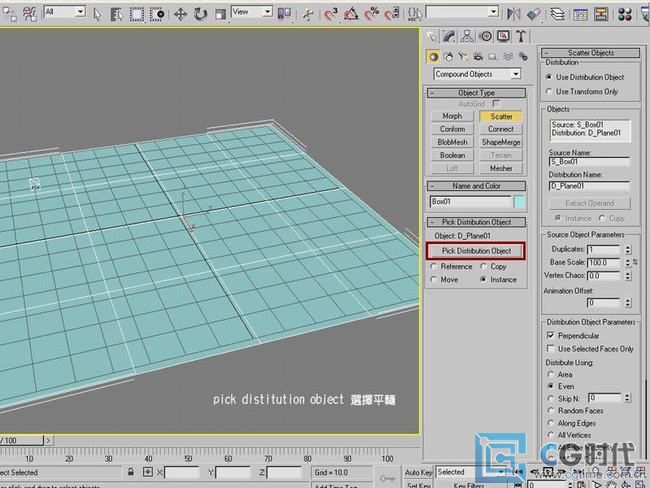The height and width of the screenshot is (488, 650).
Task: Open Select by Name tool
Action: (117, 15)
